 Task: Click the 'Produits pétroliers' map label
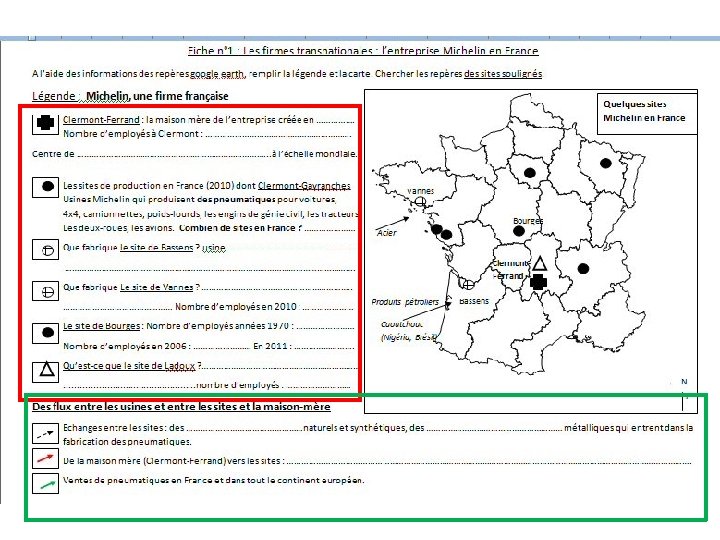tap(405, 302)
